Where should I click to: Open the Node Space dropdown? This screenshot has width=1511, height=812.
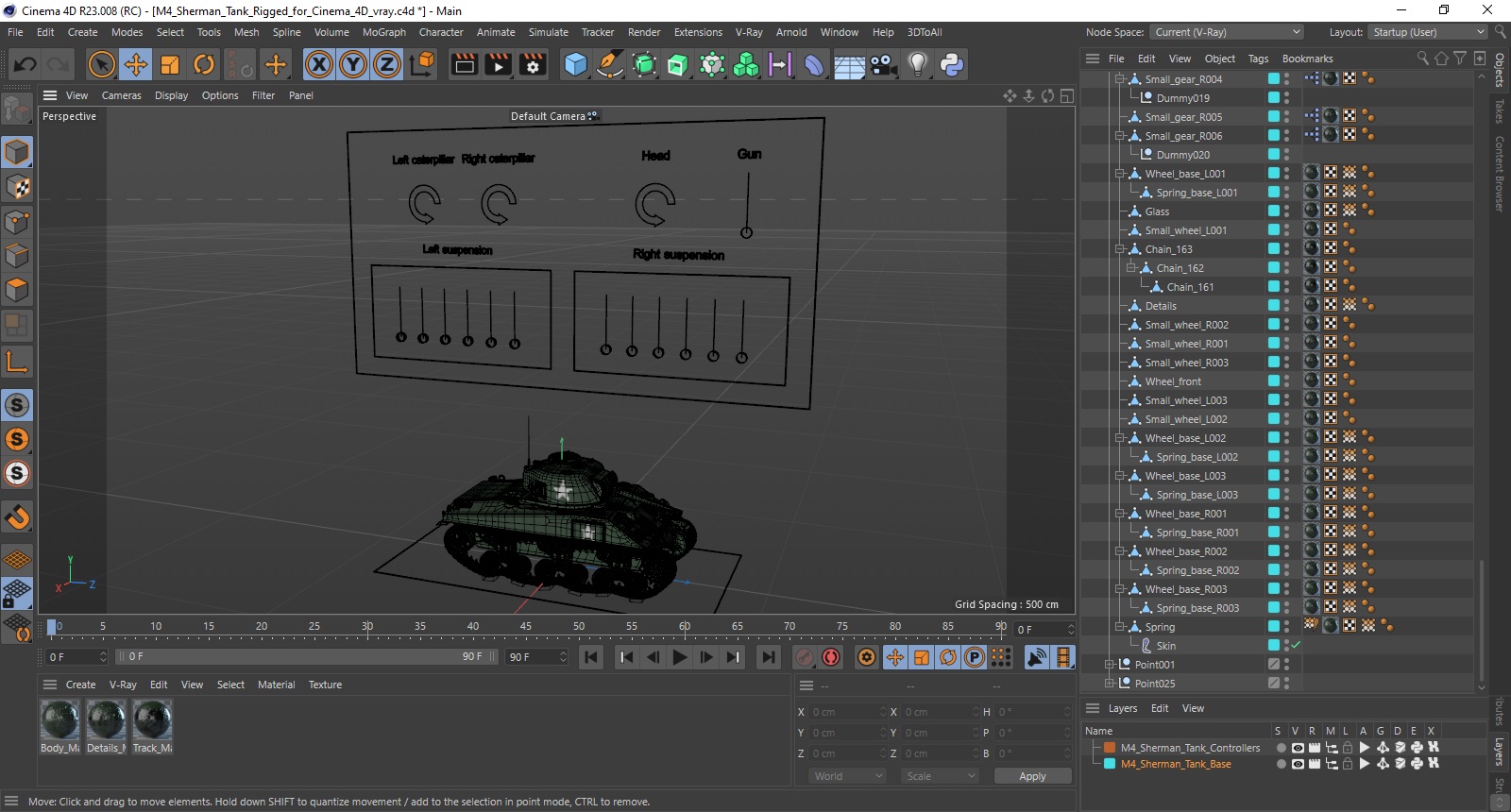point(1227,32)
